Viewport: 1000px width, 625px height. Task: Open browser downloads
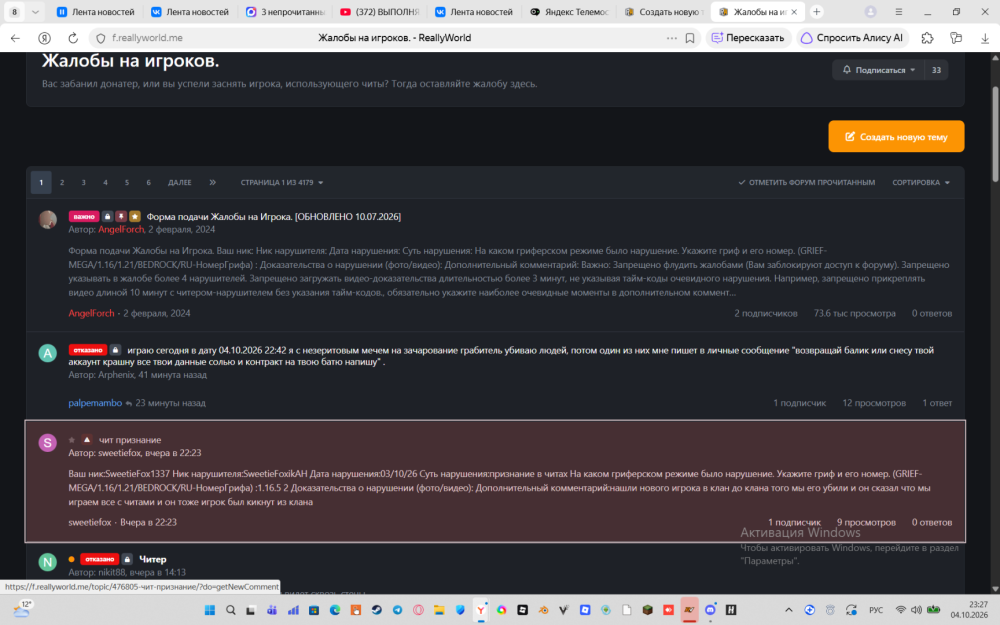tap(985, 38)
